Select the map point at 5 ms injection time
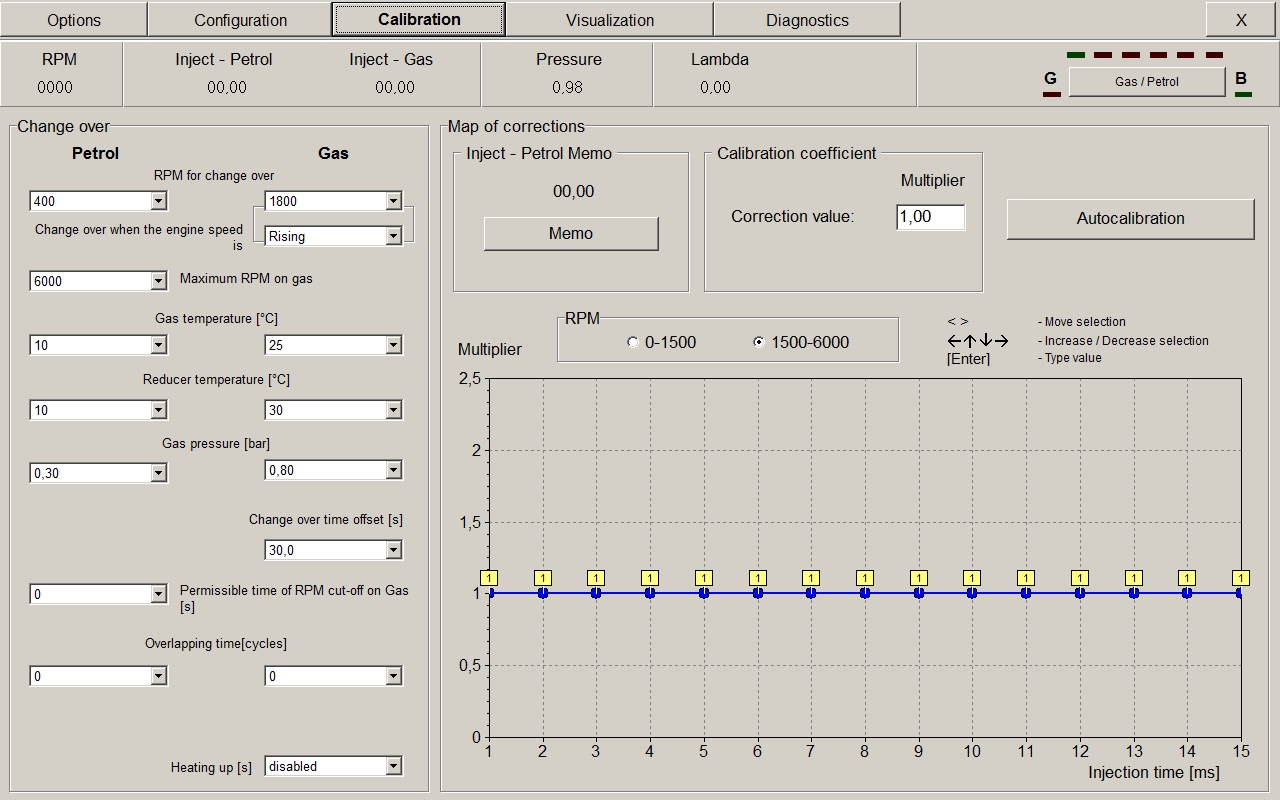 pos(704,593)
